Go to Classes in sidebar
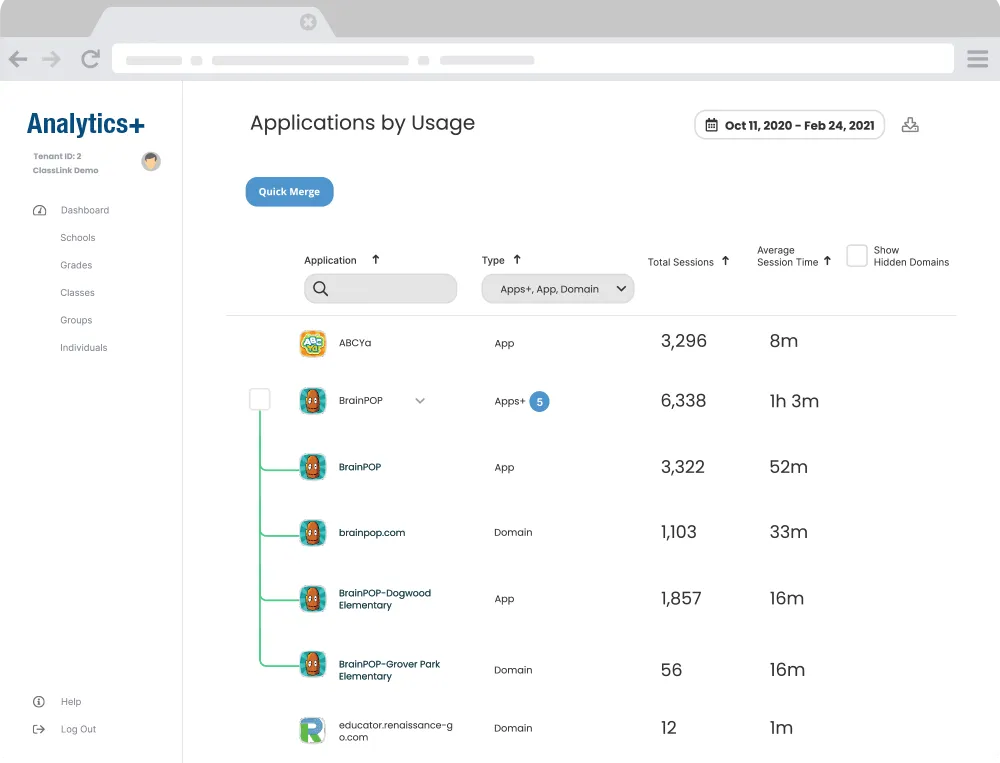The image size is (1000, 763). pos(77,292)
